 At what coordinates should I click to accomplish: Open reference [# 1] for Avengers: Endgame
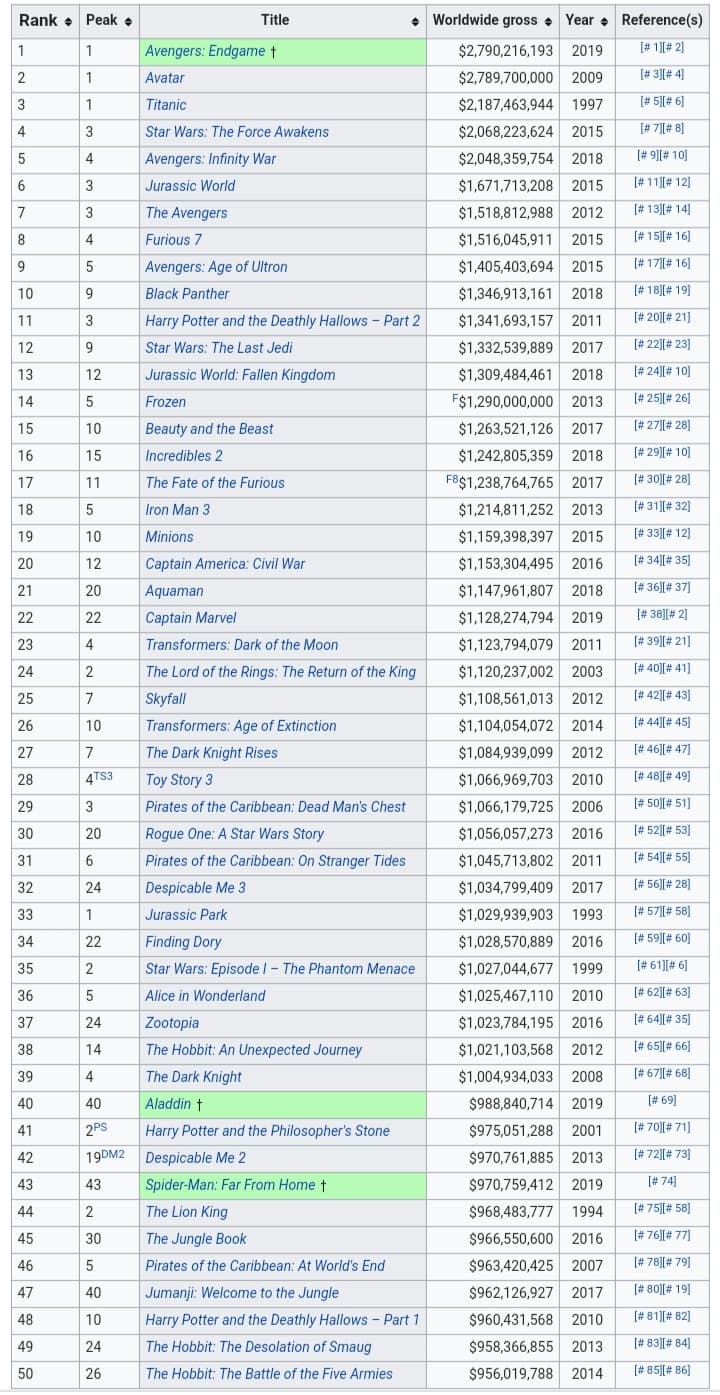[650, 48]
